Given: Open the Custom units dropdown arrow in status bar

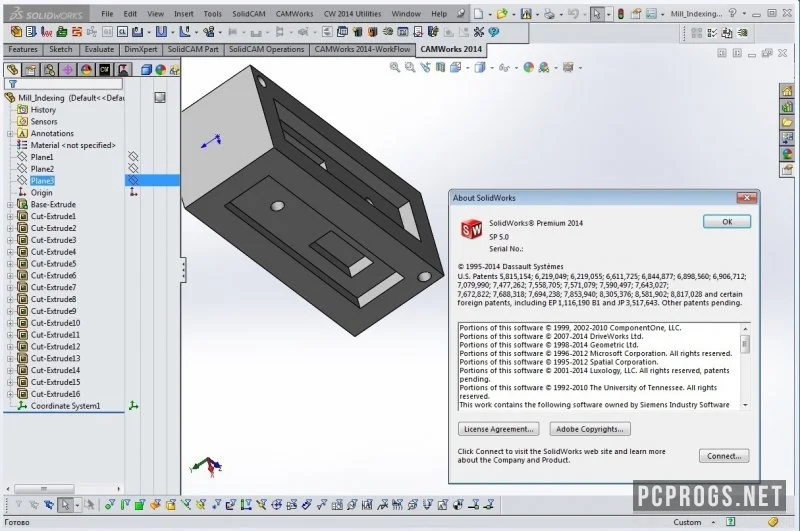Looking at the screenshot, I should (x=713, y=522).
